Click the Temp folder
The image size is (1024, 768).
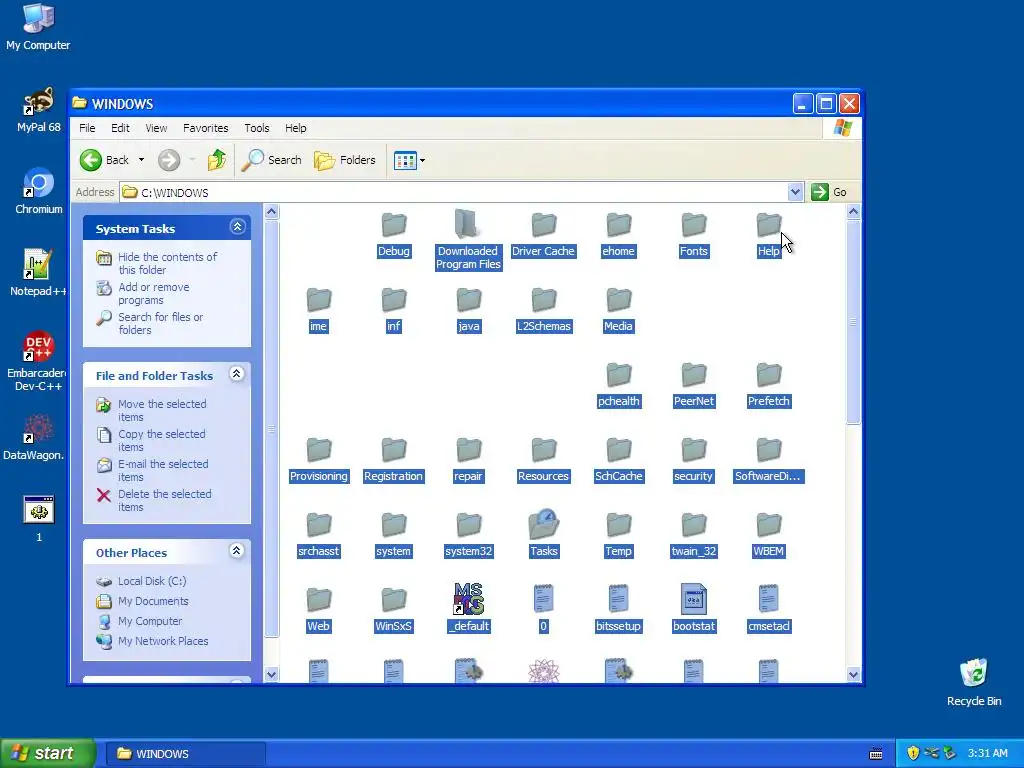click(618, 536)
